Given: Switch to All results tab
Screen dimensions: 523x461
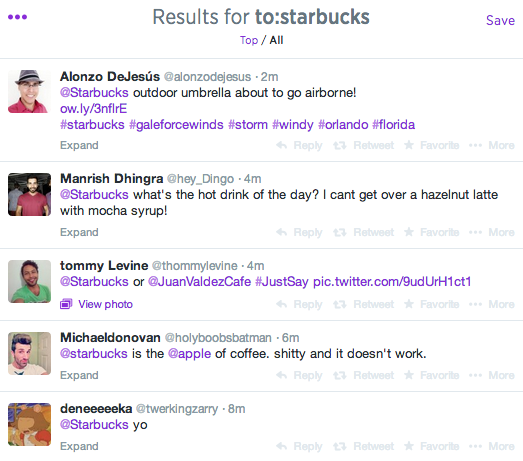Looking at the screenshot, I should tap(276, 40).
